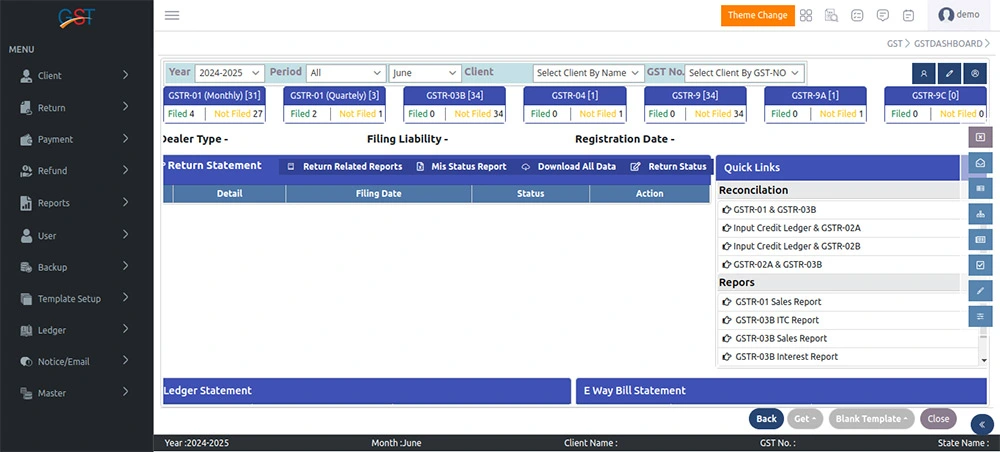Open Select Client By Name dropdown
The width and height of the screenshot is (1000, 452).
pyautogui.click(x=588, y=73)
